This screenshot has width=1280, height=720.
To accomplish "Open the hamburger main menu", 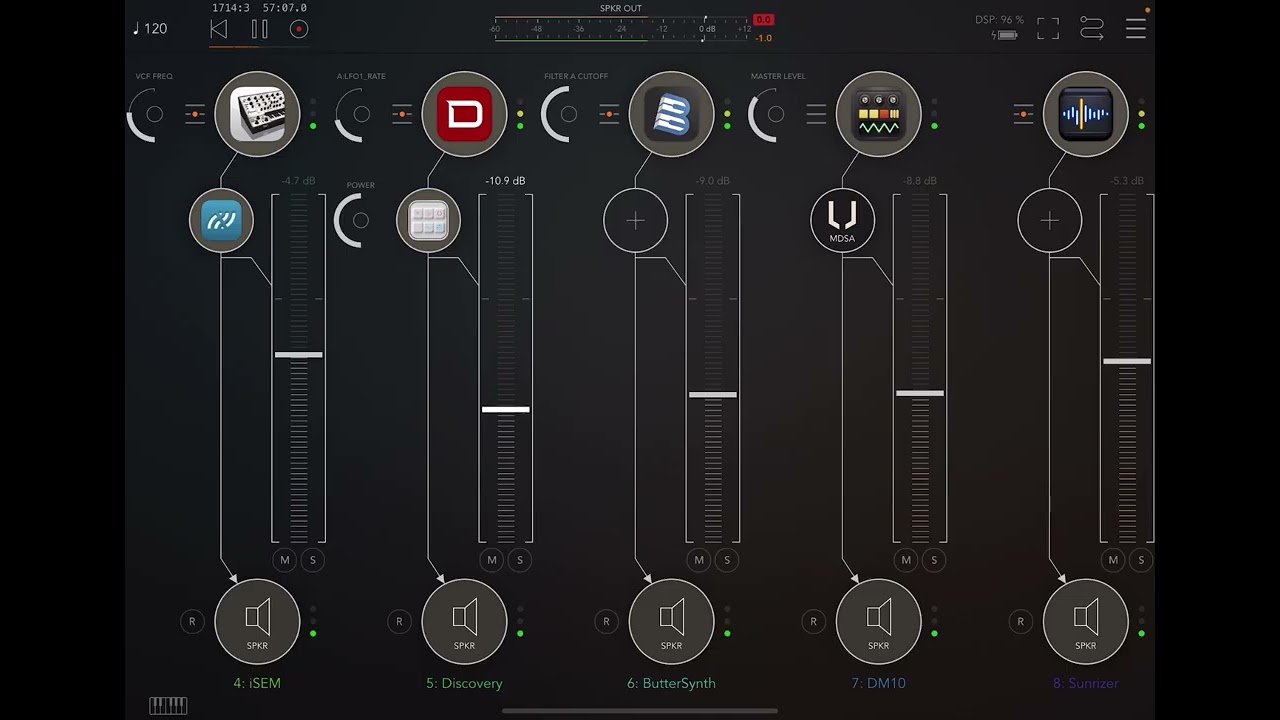I will [x=1136, y=29].
